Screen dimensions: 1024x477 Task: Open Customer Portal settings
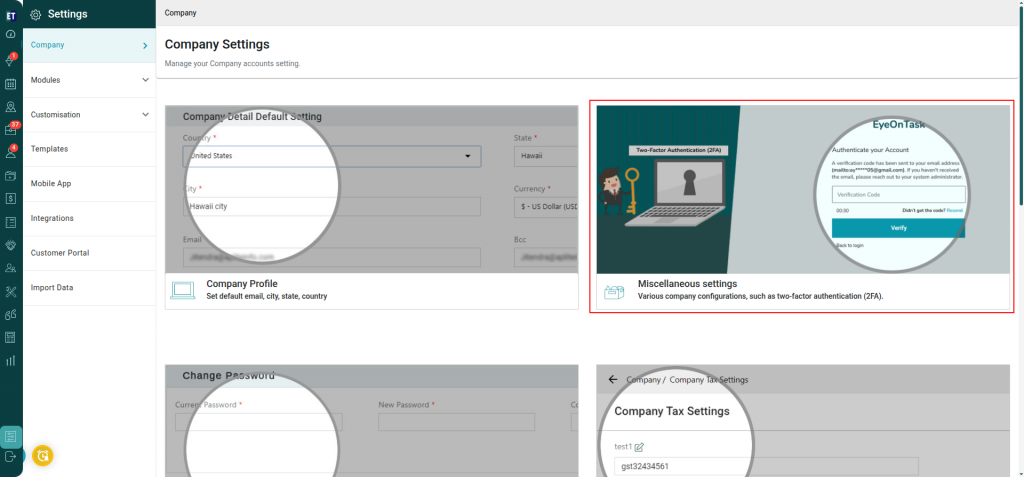pyautogui.click(x=89, y=253)
